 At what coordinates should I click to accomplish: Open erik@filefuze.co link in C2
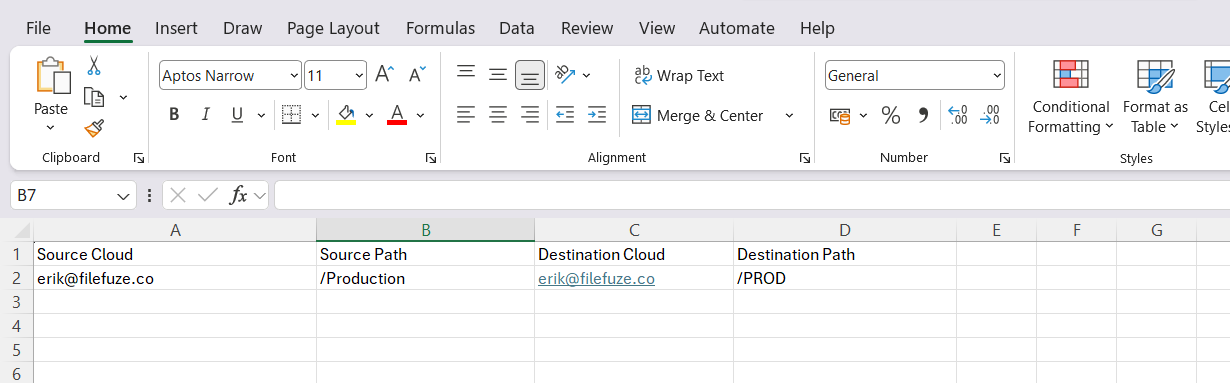click(596, 279)
